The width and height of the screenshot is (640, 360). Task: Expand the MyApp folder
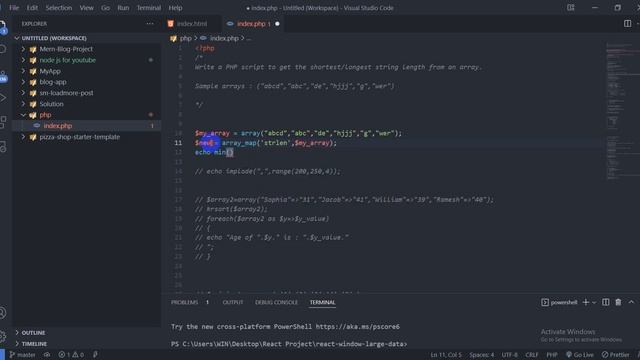[50, 71]
